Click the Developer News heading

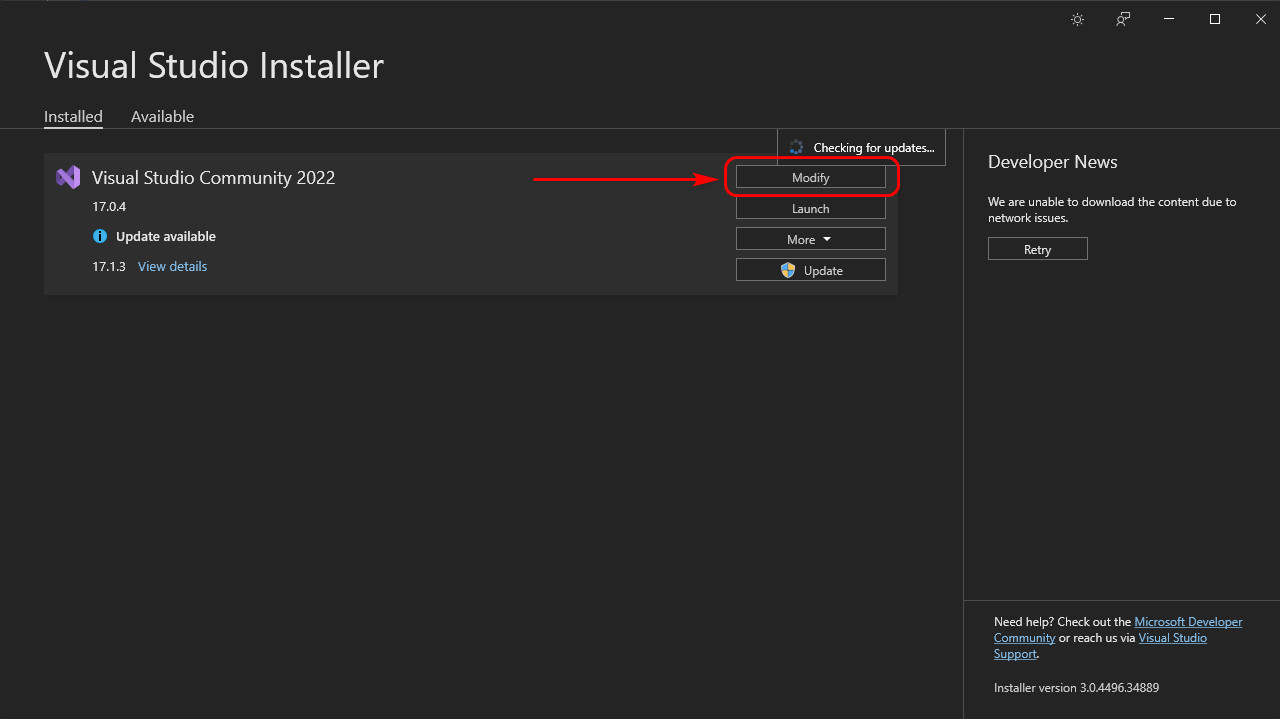coord(1053,162)
